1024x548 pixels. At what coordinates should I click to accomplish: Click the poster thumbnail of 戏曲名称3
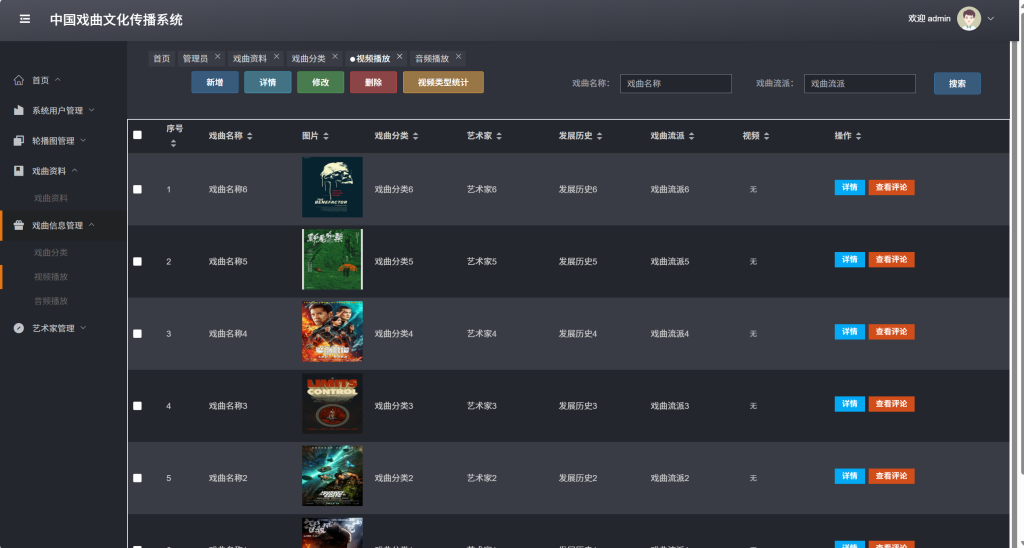332,404
